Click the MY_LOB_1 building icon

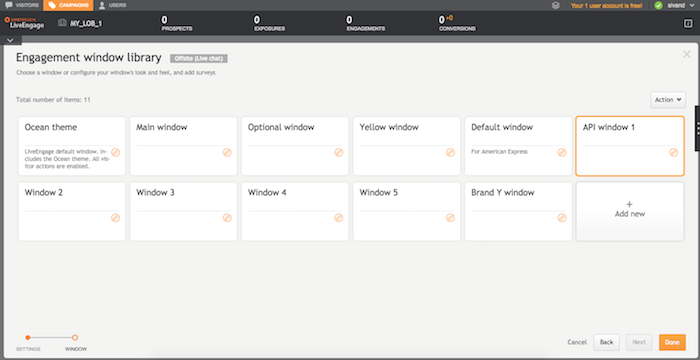(x=62, y=23)
